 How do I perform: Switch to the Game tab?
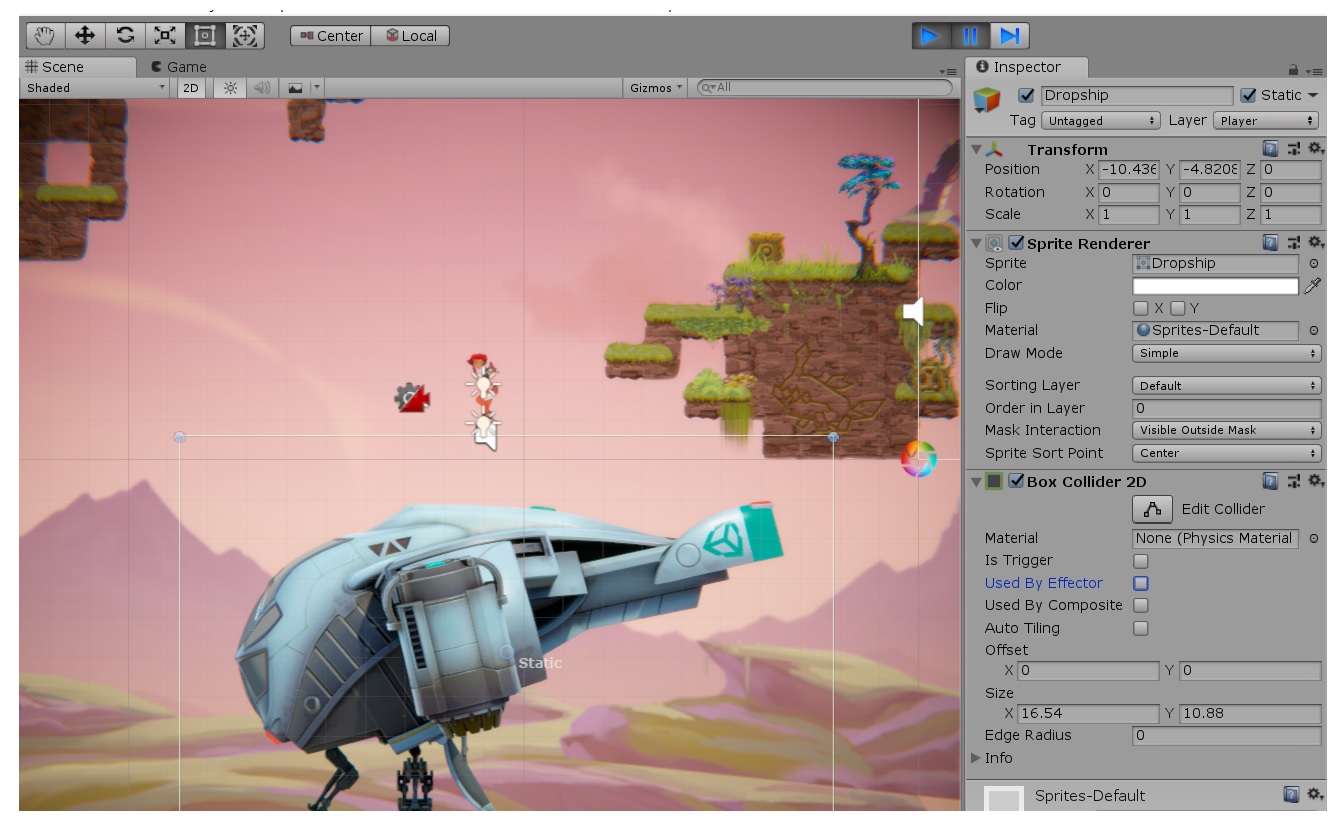(179, 67)
